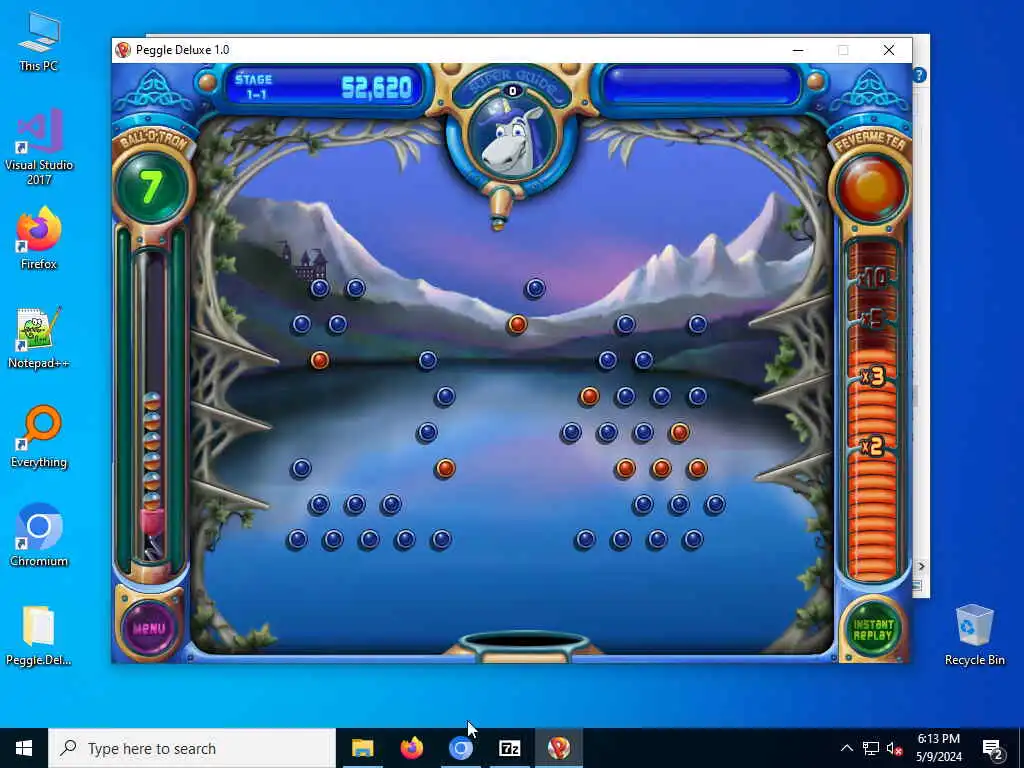1024x768 pixels.
Task: Click the right scroll arrow in background window
Action: pyautogui.click(x=921, y=566)
